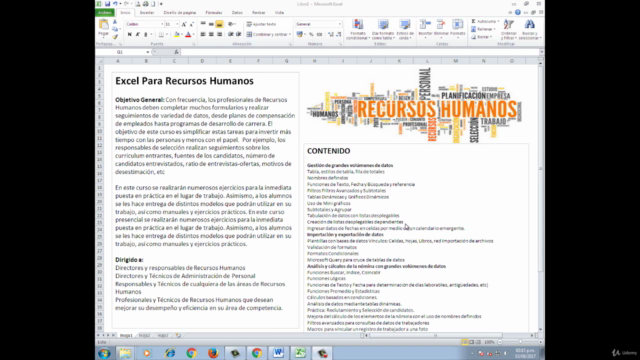Toggle Italic (K) formatting

(138, 35)
